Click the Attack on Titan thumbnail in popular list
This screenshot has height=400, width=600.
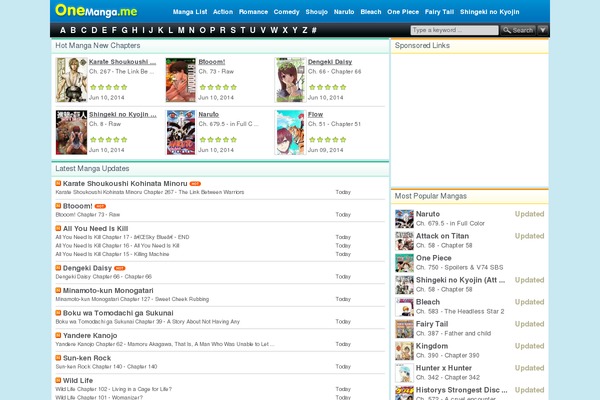coord(404,241)
